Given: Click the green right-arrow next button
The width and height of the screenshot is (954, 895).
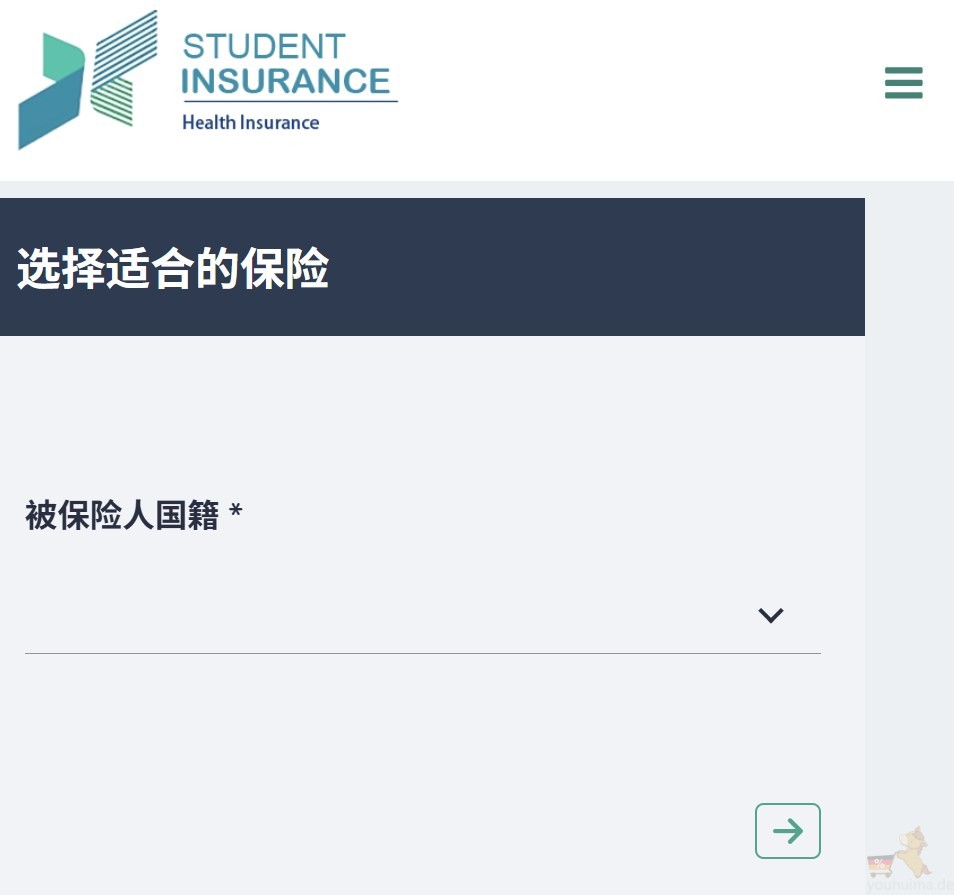Looking at the screenshot, I should click(x=787, y=830).
